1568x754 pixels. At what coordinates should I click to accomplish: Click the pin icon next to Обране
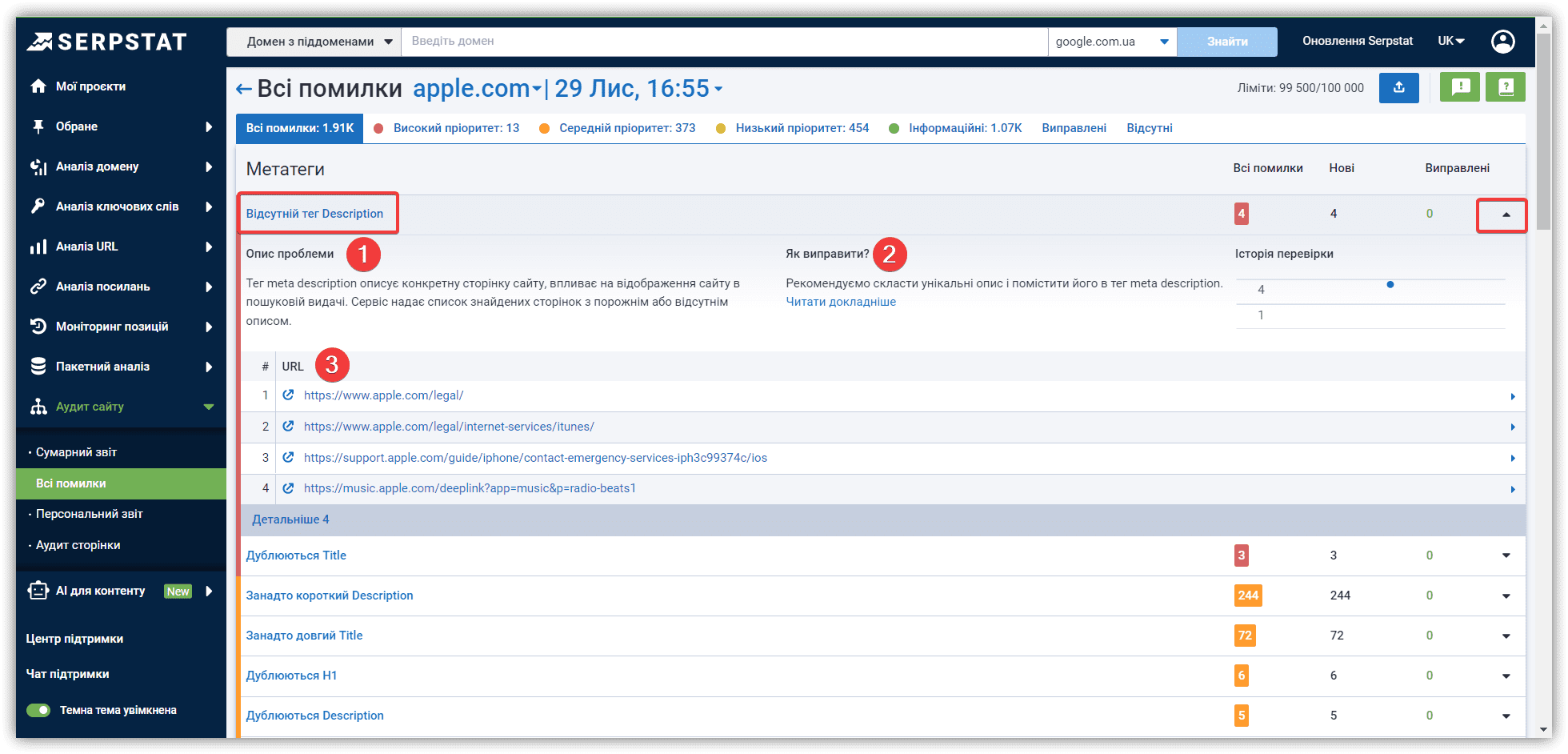(38, 126)
